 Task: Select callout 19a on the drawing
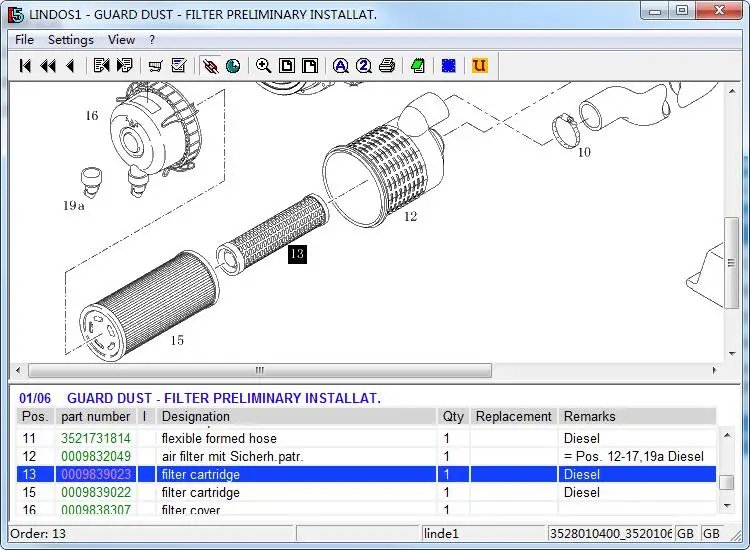pyautogui.click(x=74, y=205)
